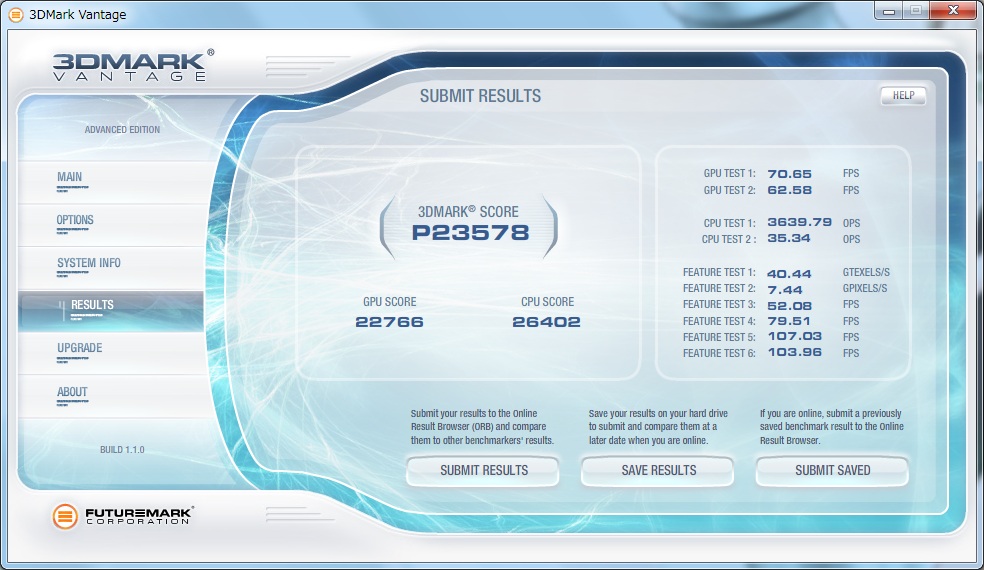Open the Upgrade section

click(110, 353)
